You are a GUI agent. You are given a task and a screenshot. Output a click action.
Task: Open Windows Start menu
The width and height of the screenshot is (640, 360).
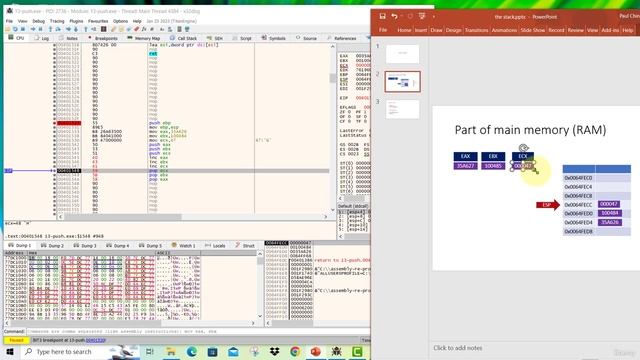(x=10, y=352)
